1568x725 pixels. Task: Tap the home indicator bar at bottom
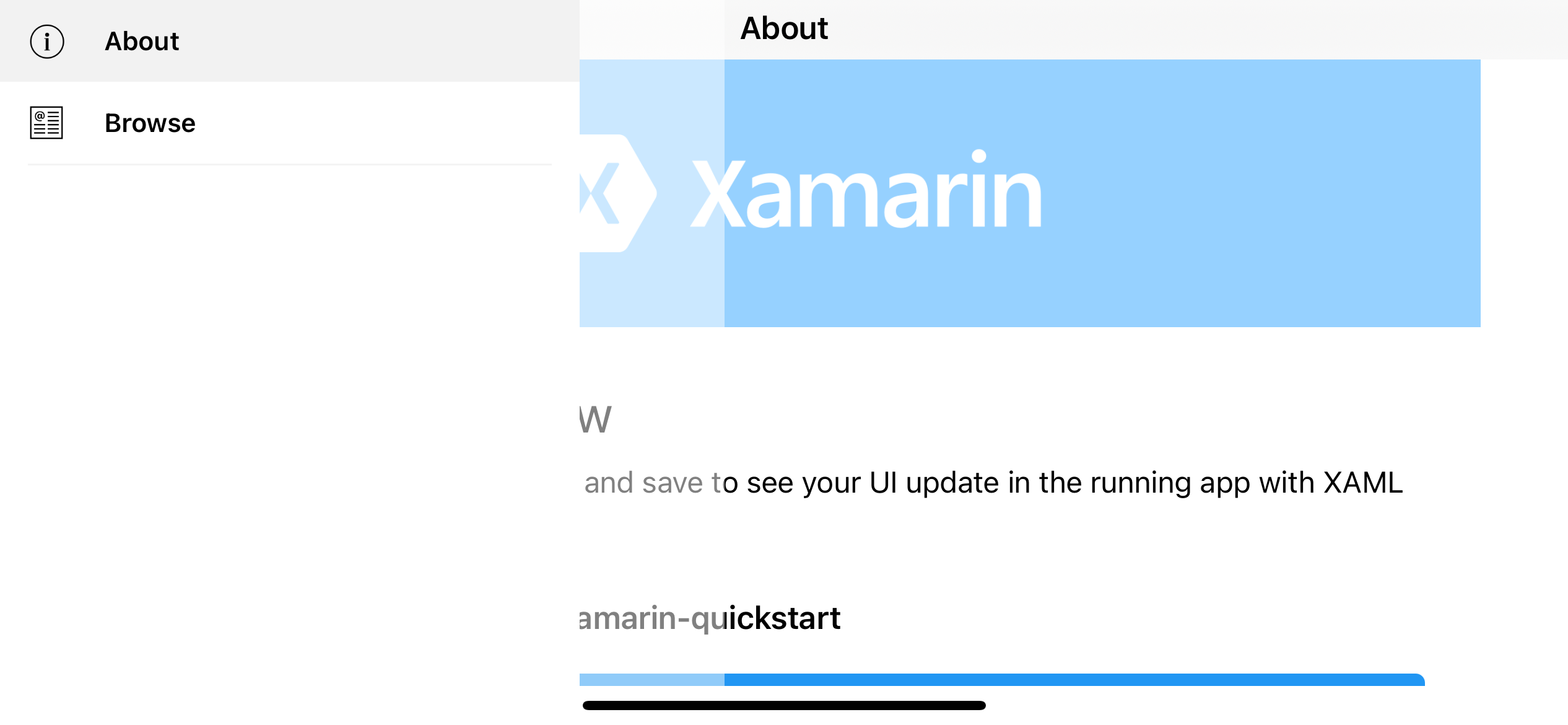[783, 703]
